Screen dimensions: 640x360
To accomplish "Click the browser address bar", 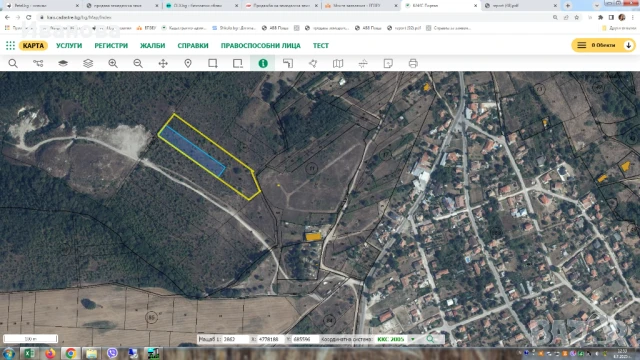I will coord(294,18).
